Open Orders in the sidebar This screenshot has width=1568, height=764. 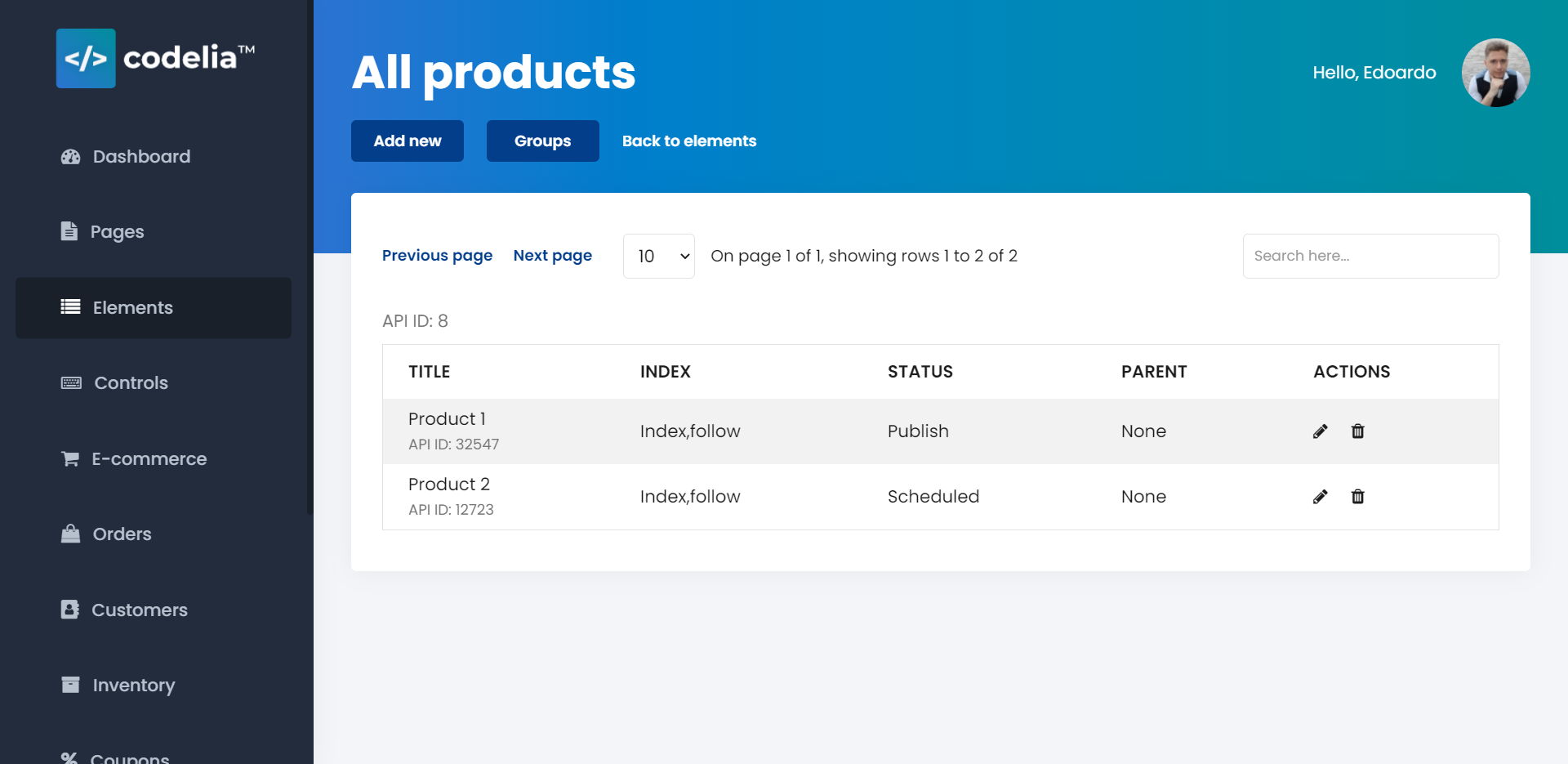click(x=122, y=534)
